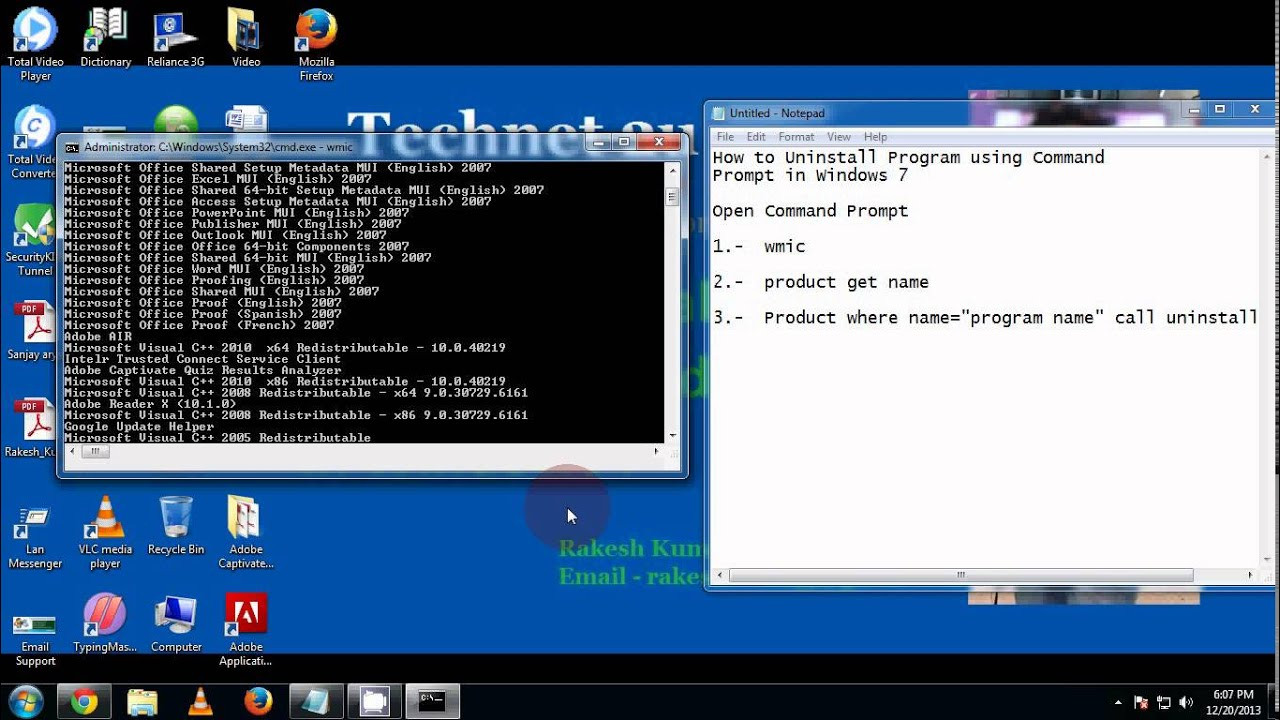This screenshot has width=1280, height=720.
Task: Open the Dictionary desktop shortcut
Action: point(105,40)
